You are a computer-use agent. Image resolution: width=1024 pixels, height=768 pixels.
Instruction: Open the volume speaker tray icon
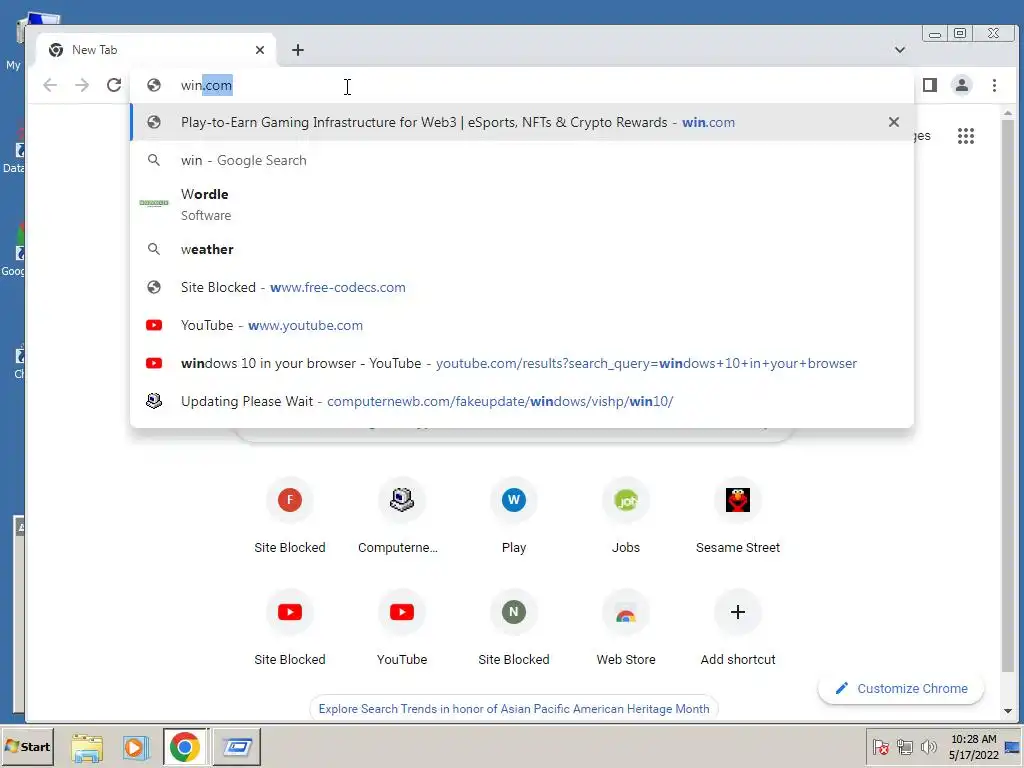click(x=928, y=746)
